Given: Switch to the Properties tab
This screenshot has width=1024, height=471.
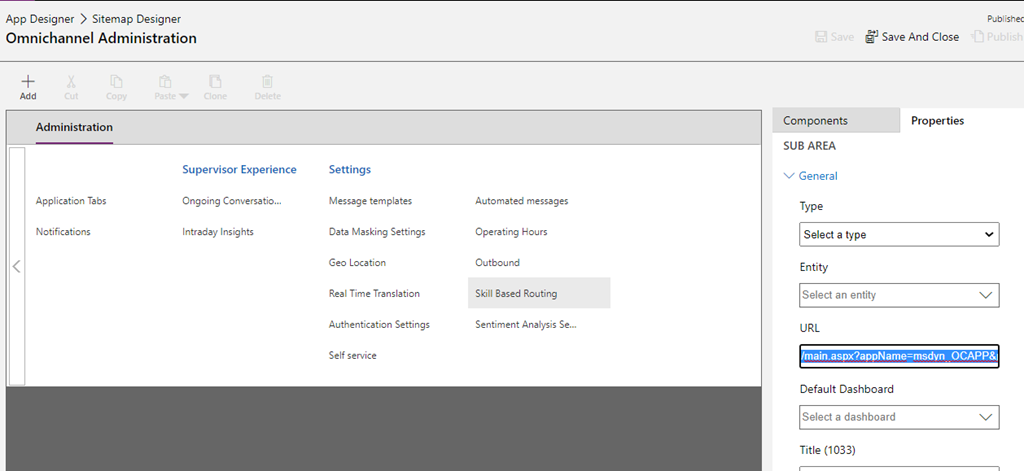Looking at the screenshot, I should pos(938,121).
